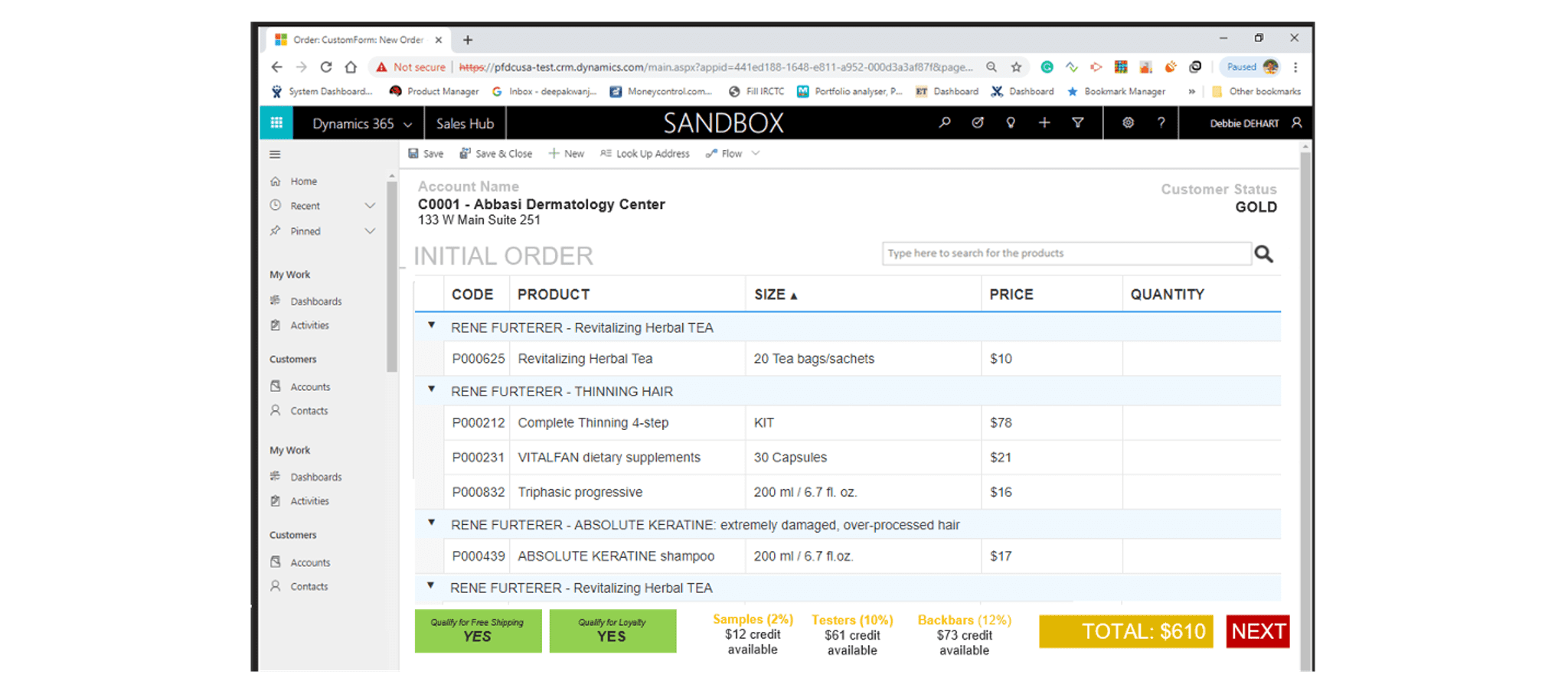1568x694 pixels.
Task: Click the Grammarly green extension icon
Action: (1047, 67)
